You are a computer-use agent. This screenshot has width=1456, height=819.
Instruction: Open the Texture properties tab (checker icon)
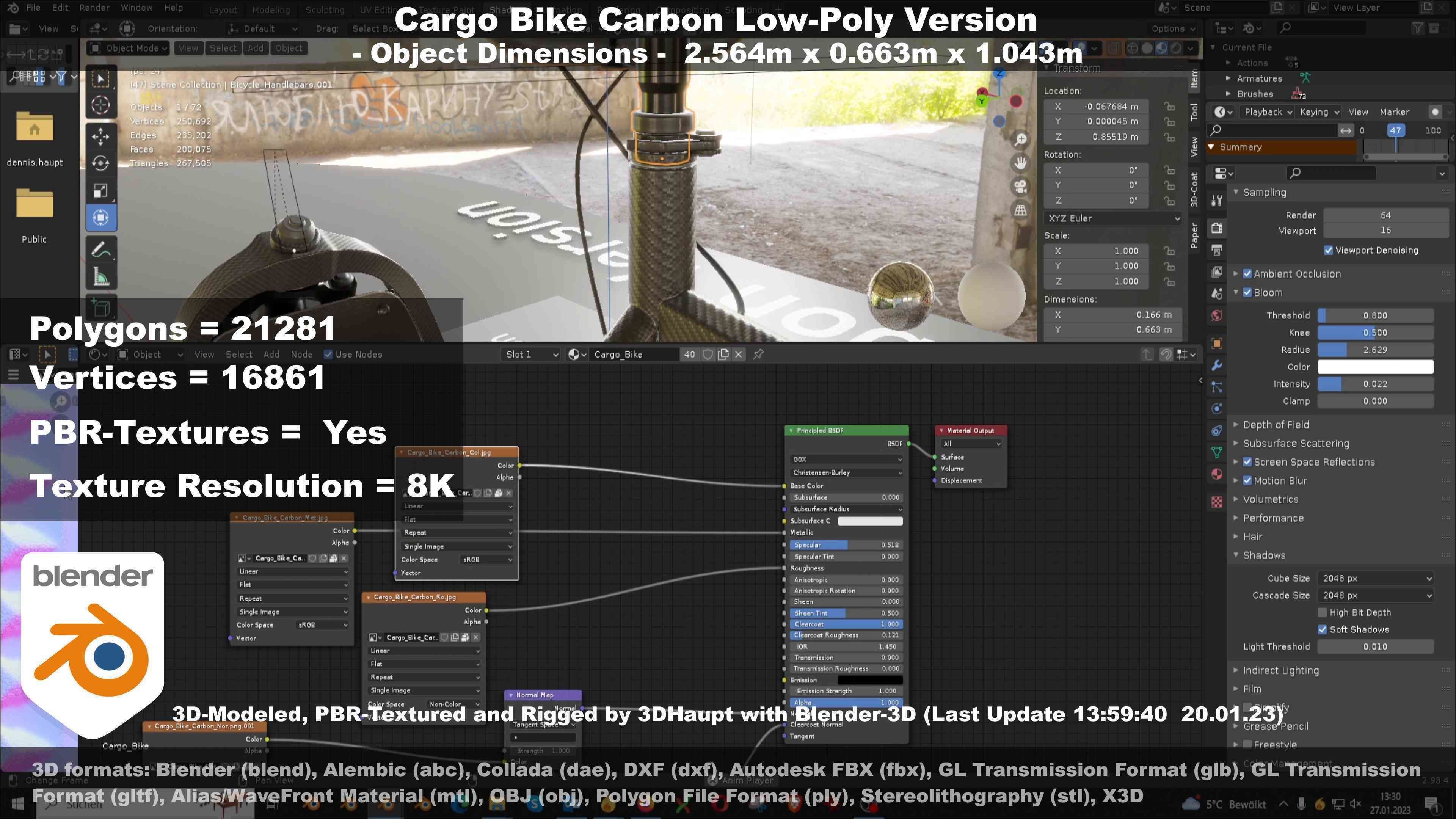point(1217,501)
